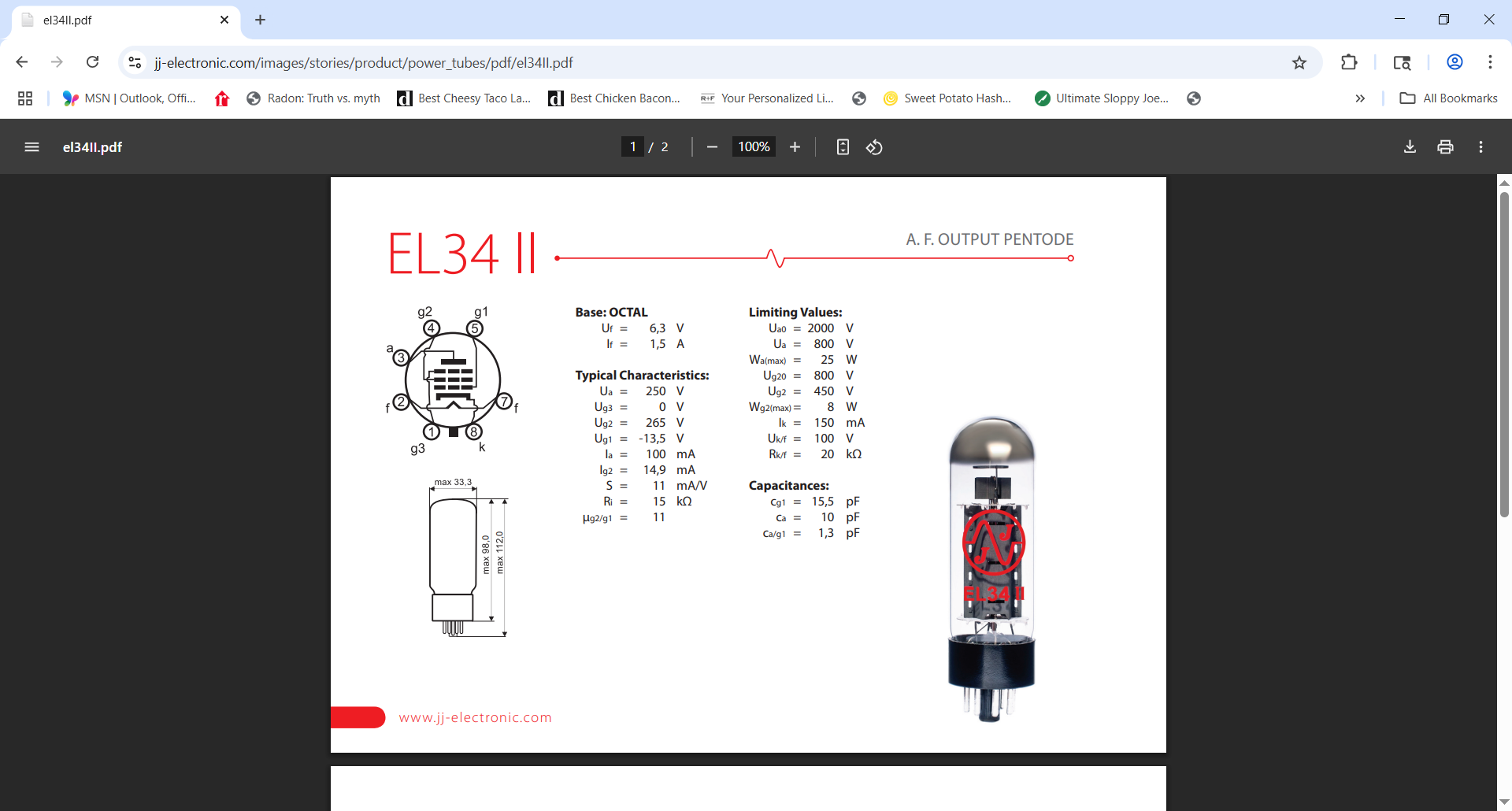Open the Radon: Truth vs. myth bookmark

(313, 98)
